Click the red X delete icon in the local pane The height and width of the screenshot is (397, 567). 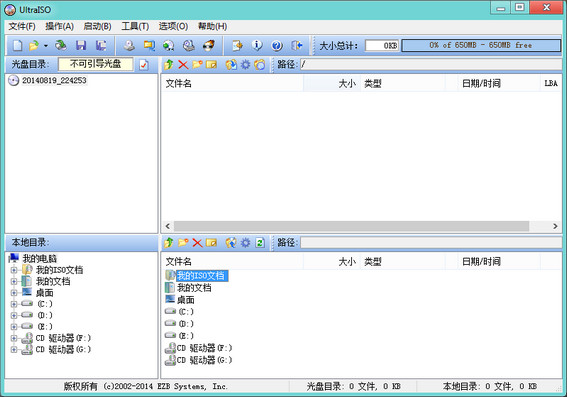197,243
